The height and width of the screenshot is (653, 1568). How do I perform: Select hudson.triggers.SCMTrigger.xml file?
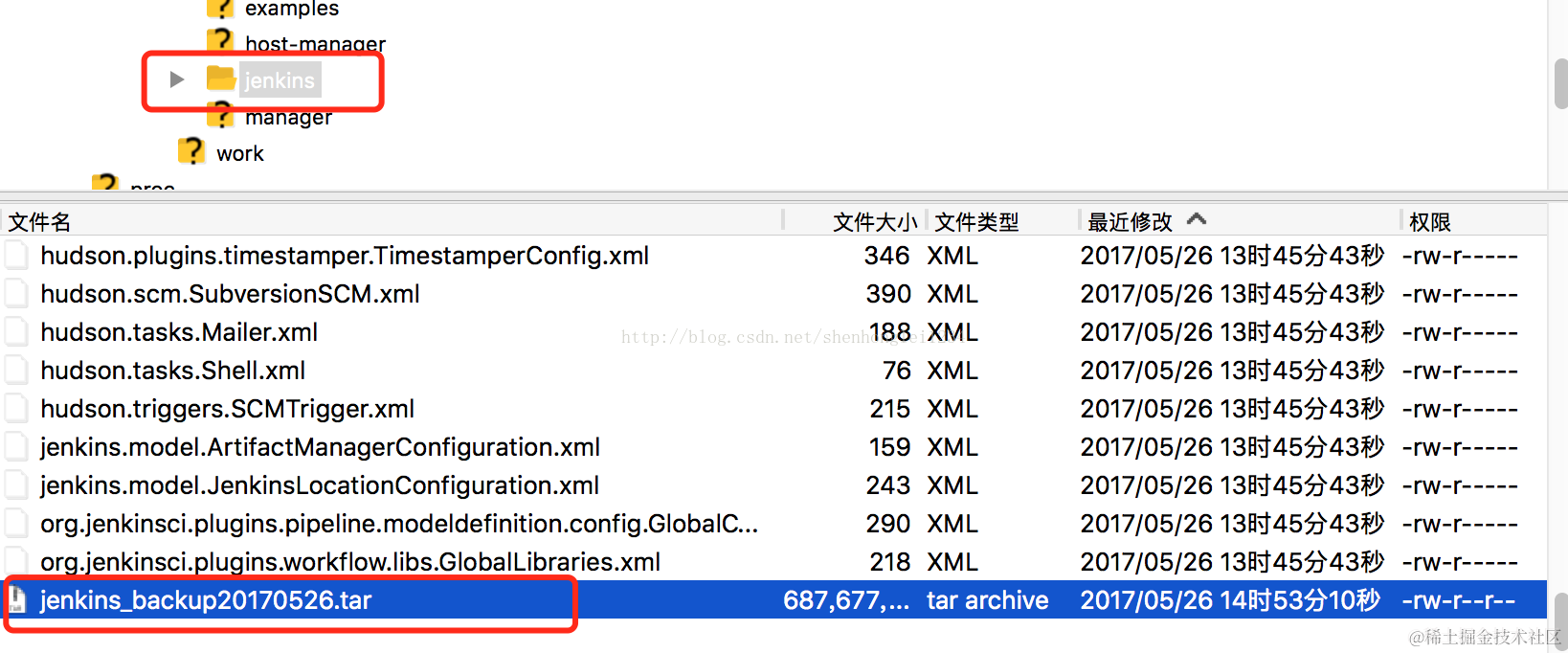tap(228, 409)
